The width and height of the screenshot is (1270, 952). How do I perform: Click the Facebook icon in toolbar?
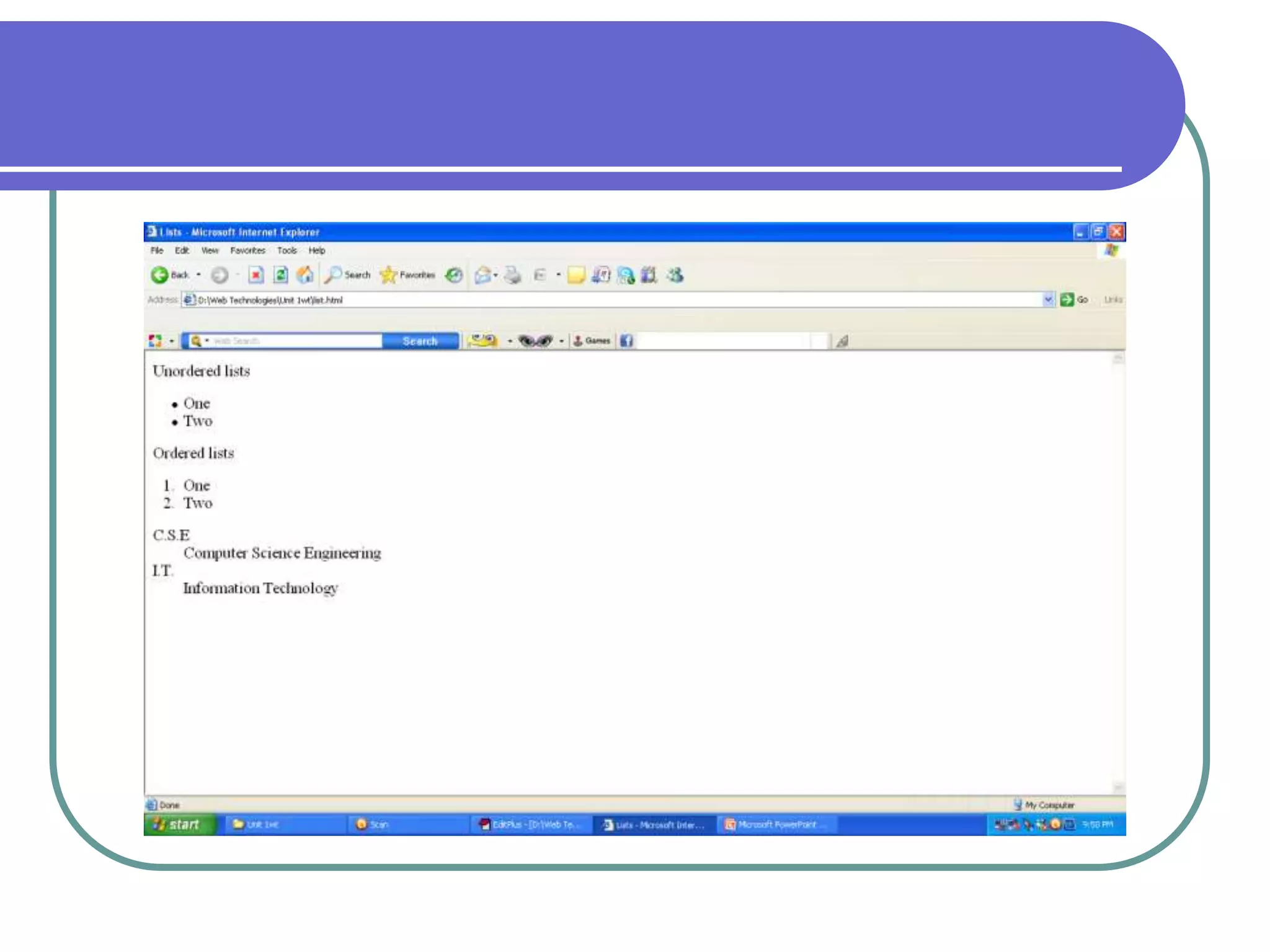(626, 341)
